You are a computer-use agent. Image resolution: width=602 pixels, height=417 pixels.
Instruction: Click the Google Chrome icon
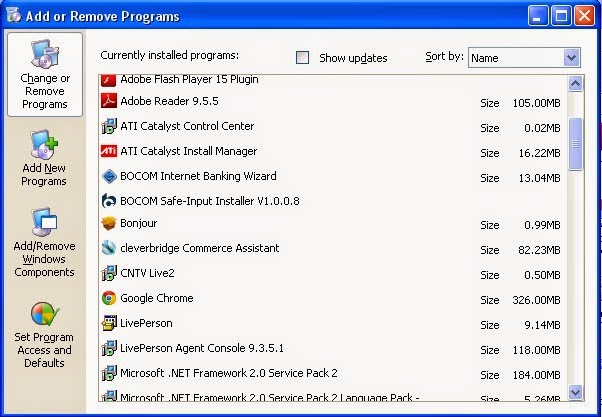109,298
